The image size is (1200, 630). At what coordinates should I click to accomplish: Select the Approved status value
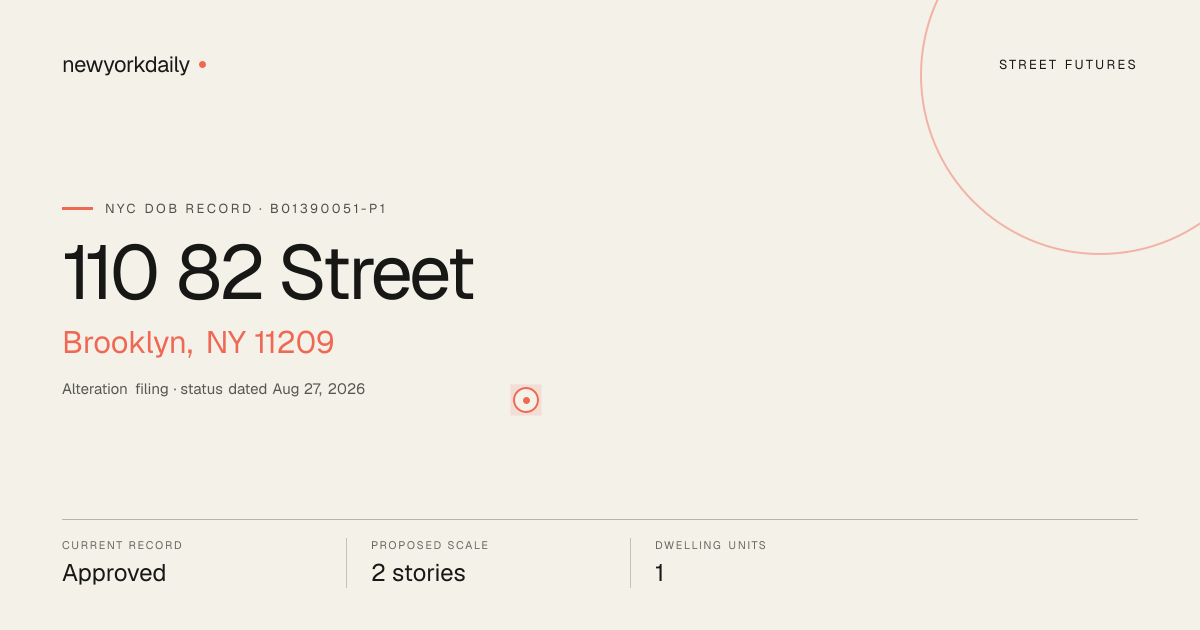[114, 573]
